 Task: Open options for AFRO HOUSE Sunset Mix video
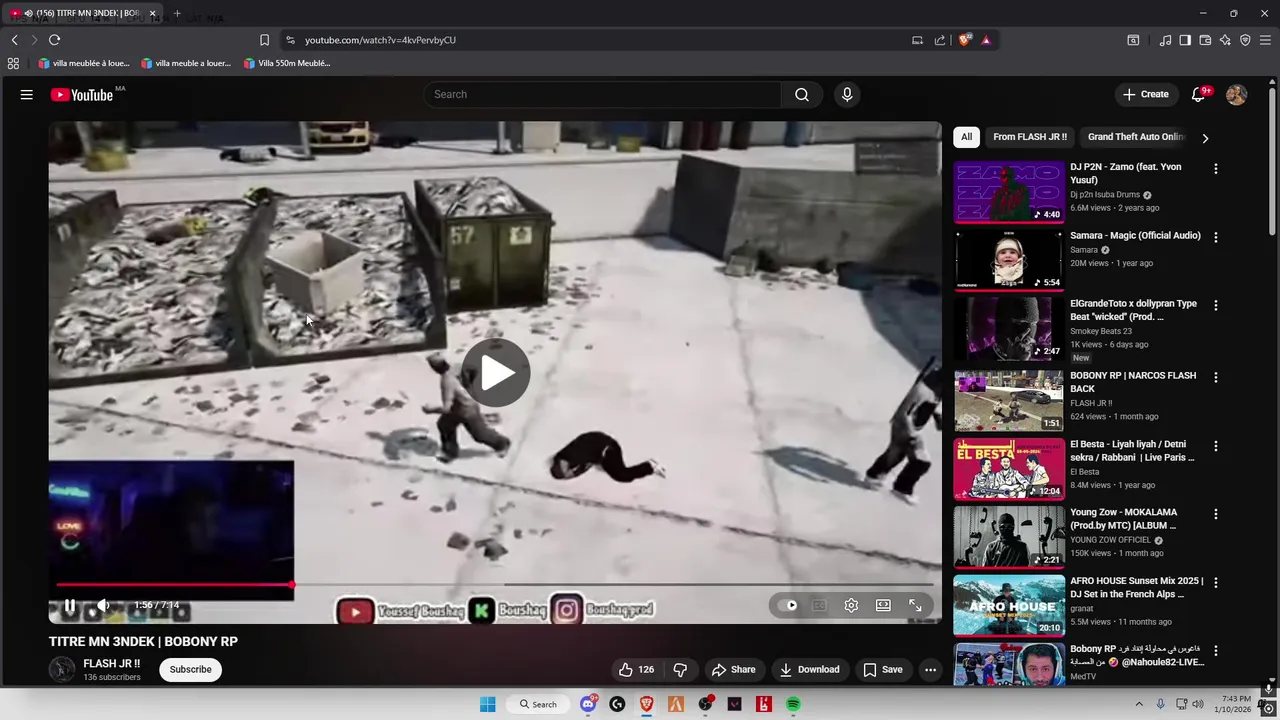click(1216, 583)
